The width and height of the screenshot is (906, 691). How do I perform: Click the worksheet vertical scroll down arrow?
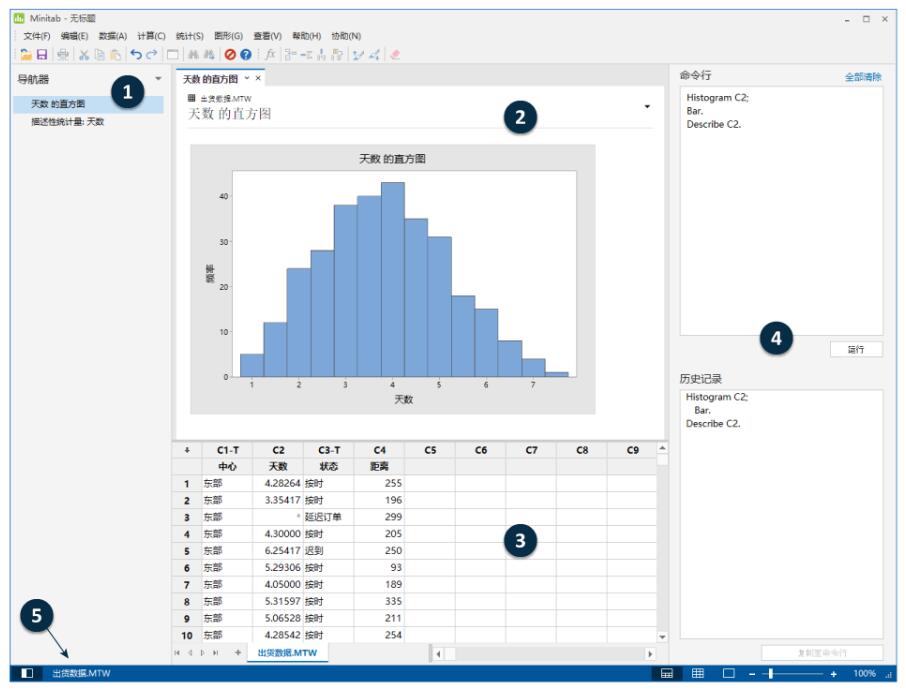click(x=663, y=637)
